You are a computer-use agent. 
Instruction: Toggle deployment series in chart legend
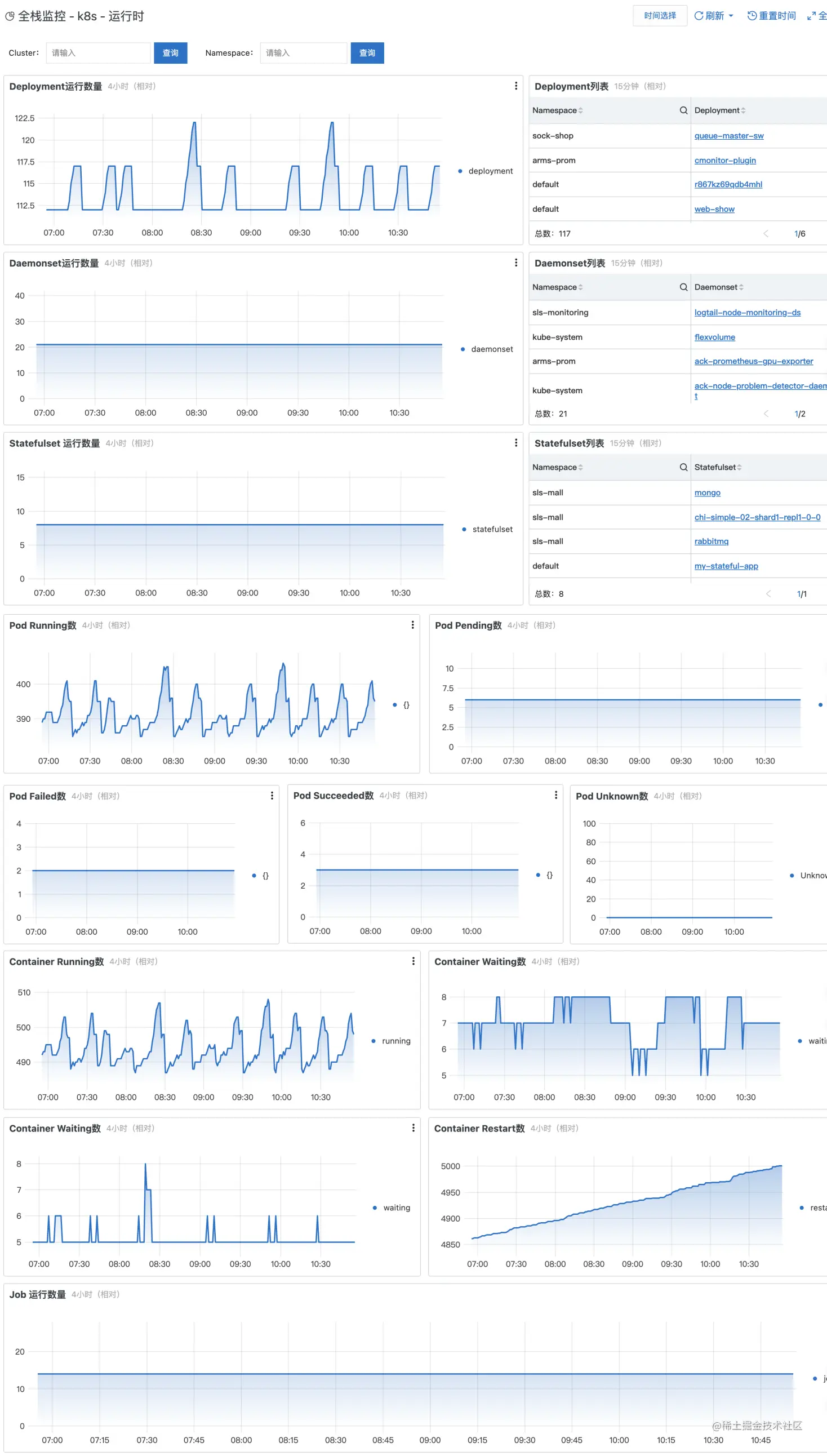click(x=485, y=171)
